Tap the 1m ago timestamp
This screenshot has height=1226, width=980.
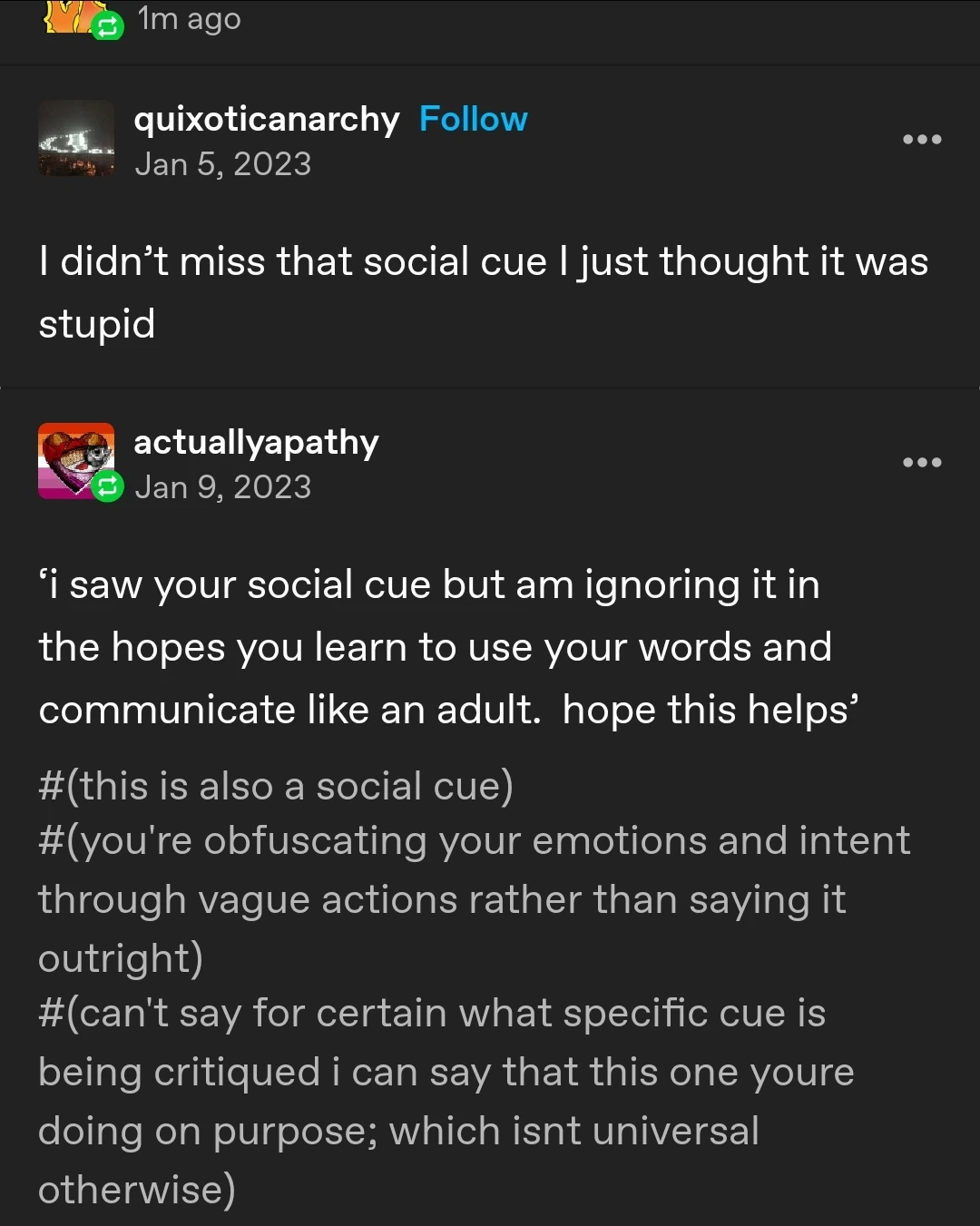pos(189,19)
